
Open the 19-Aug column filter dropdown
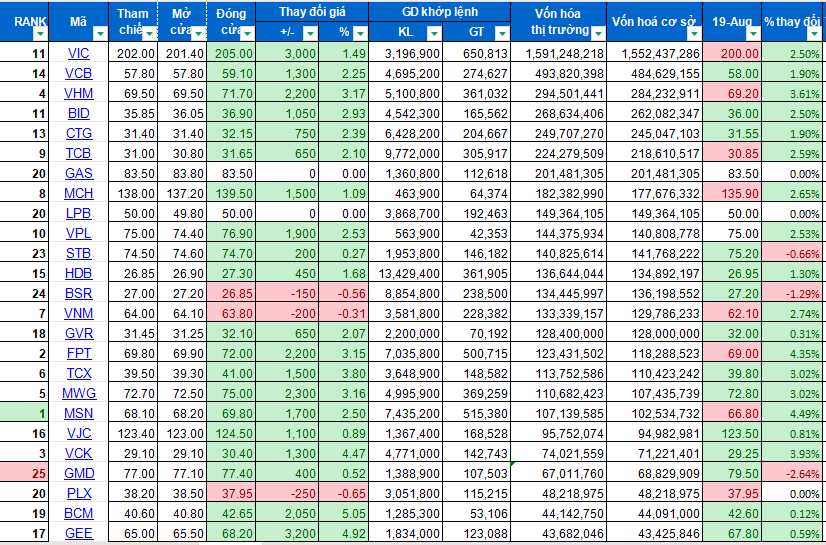coord(753,34)
